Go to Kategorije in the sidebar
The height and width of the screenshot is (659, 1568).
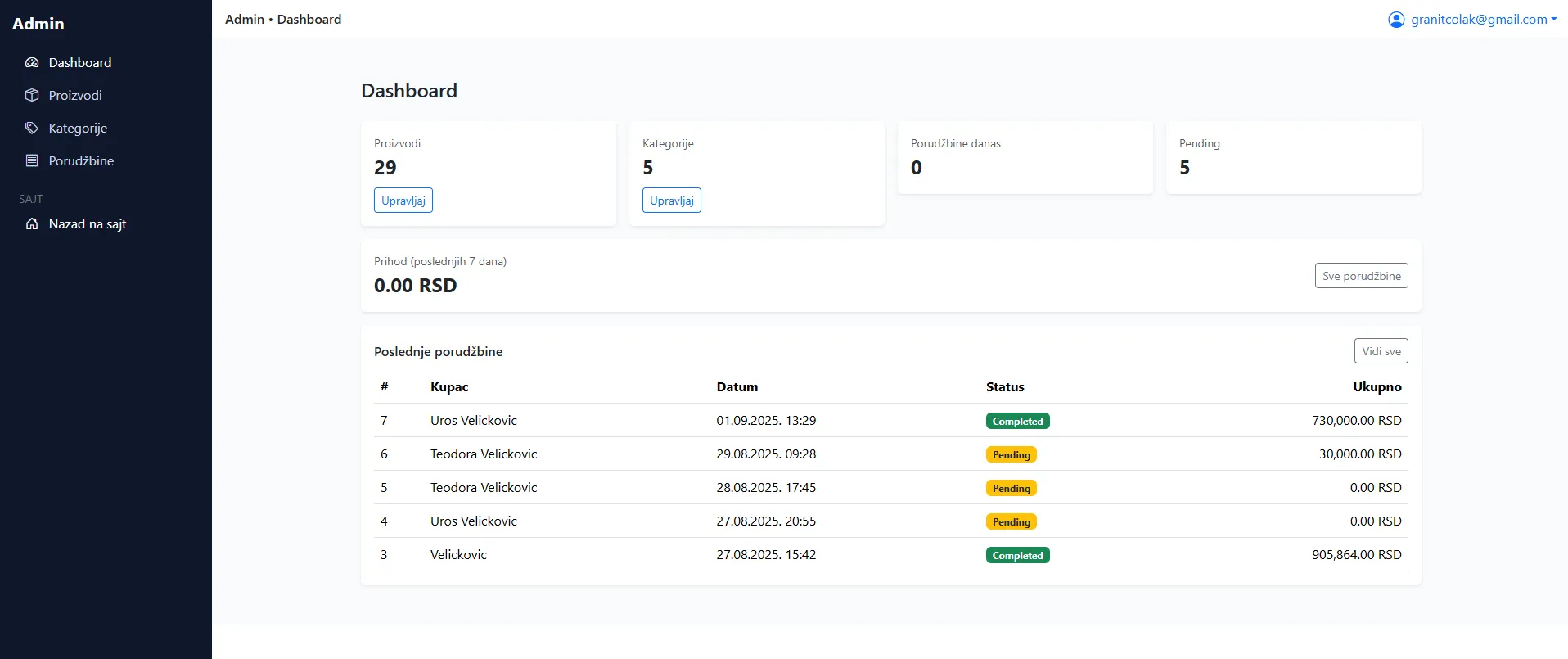(78, 128)
